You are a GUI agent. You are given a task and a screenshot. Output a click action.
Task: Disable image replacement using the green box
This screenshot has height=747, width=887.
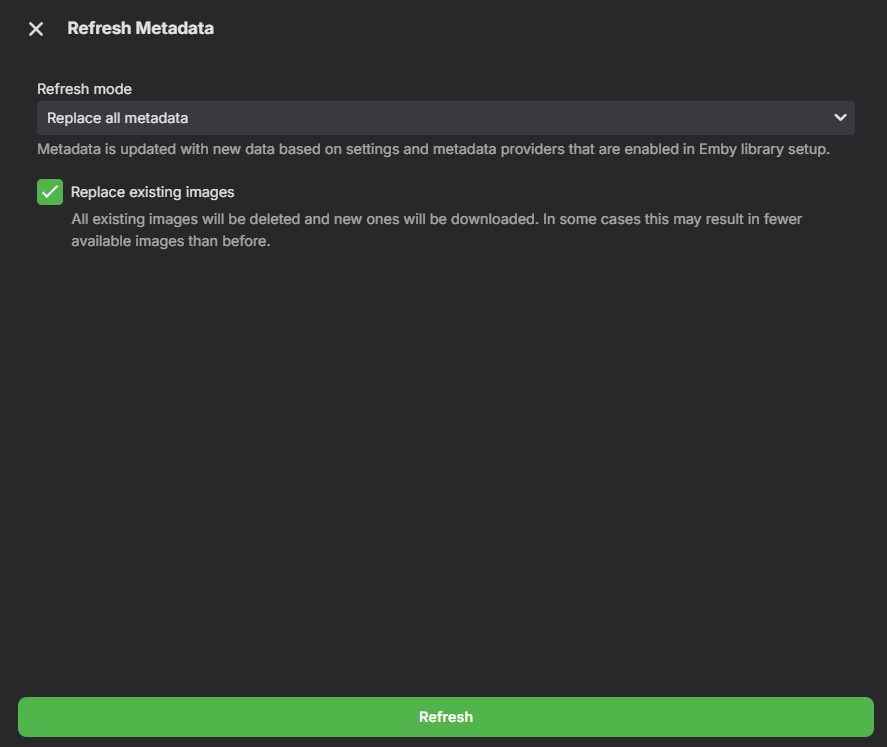50,192
